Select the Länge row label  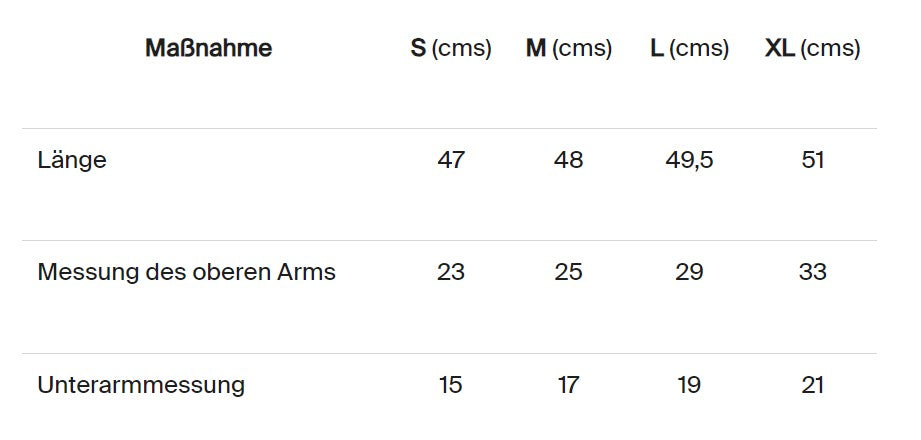(x=72, y=160)
